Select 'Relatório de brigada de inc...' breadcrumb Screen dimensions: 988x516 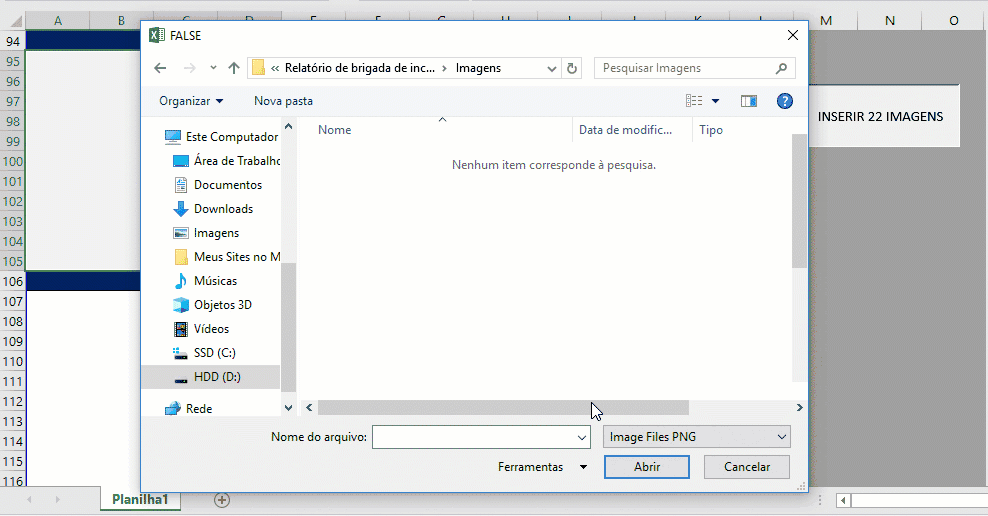(360, 68)
